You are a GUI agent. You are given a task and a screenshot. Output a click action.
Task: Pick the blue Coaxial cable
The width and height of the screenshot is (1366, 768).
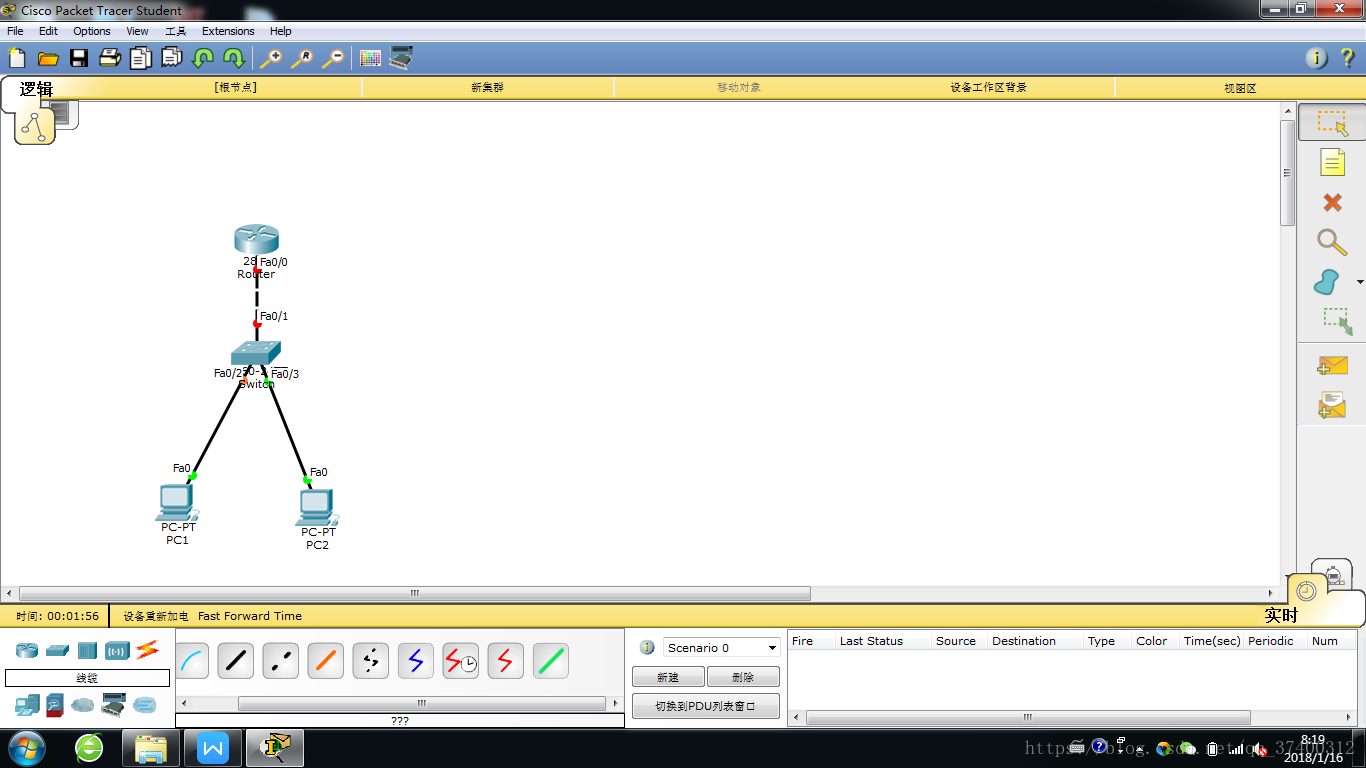tap(416, 661)
